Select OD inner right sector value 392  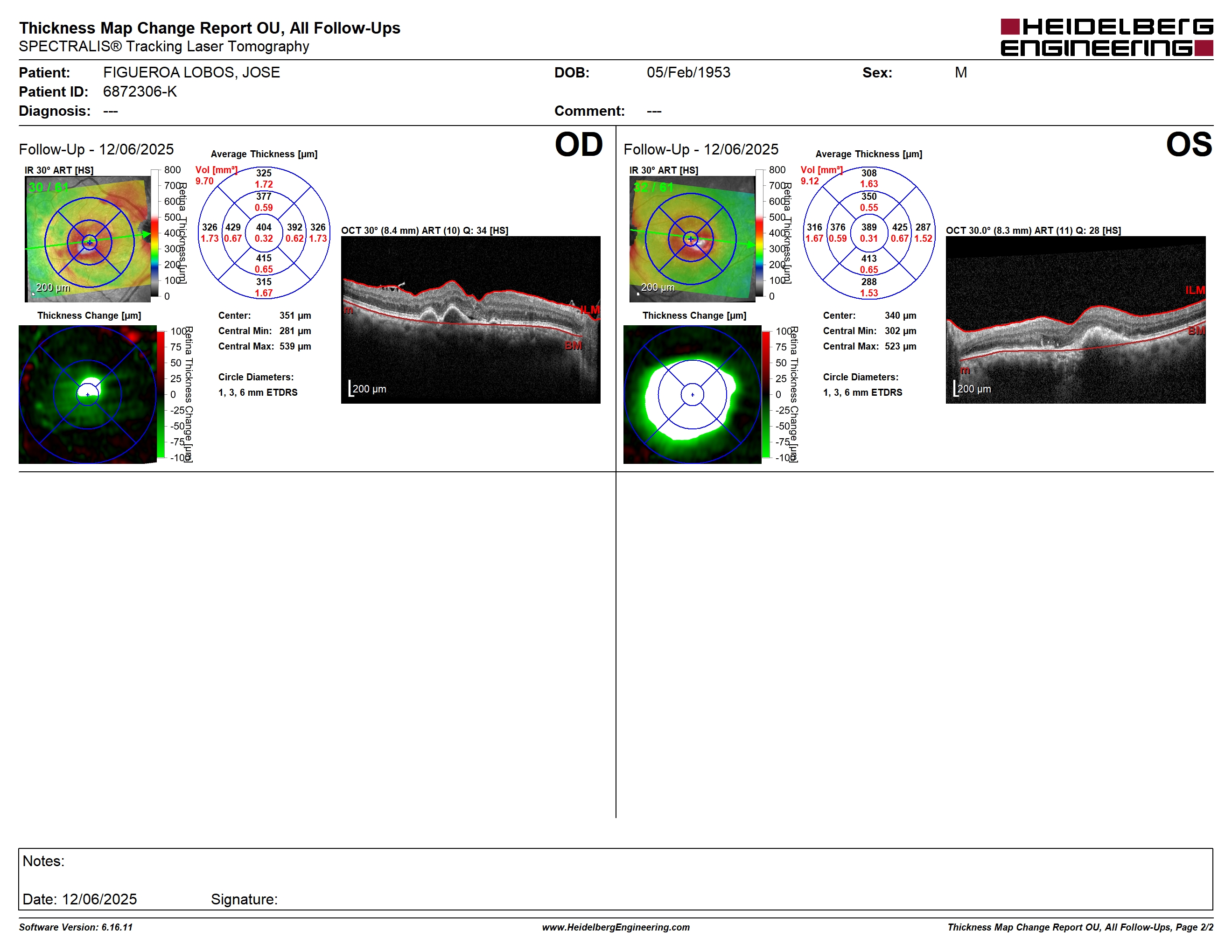294,227
